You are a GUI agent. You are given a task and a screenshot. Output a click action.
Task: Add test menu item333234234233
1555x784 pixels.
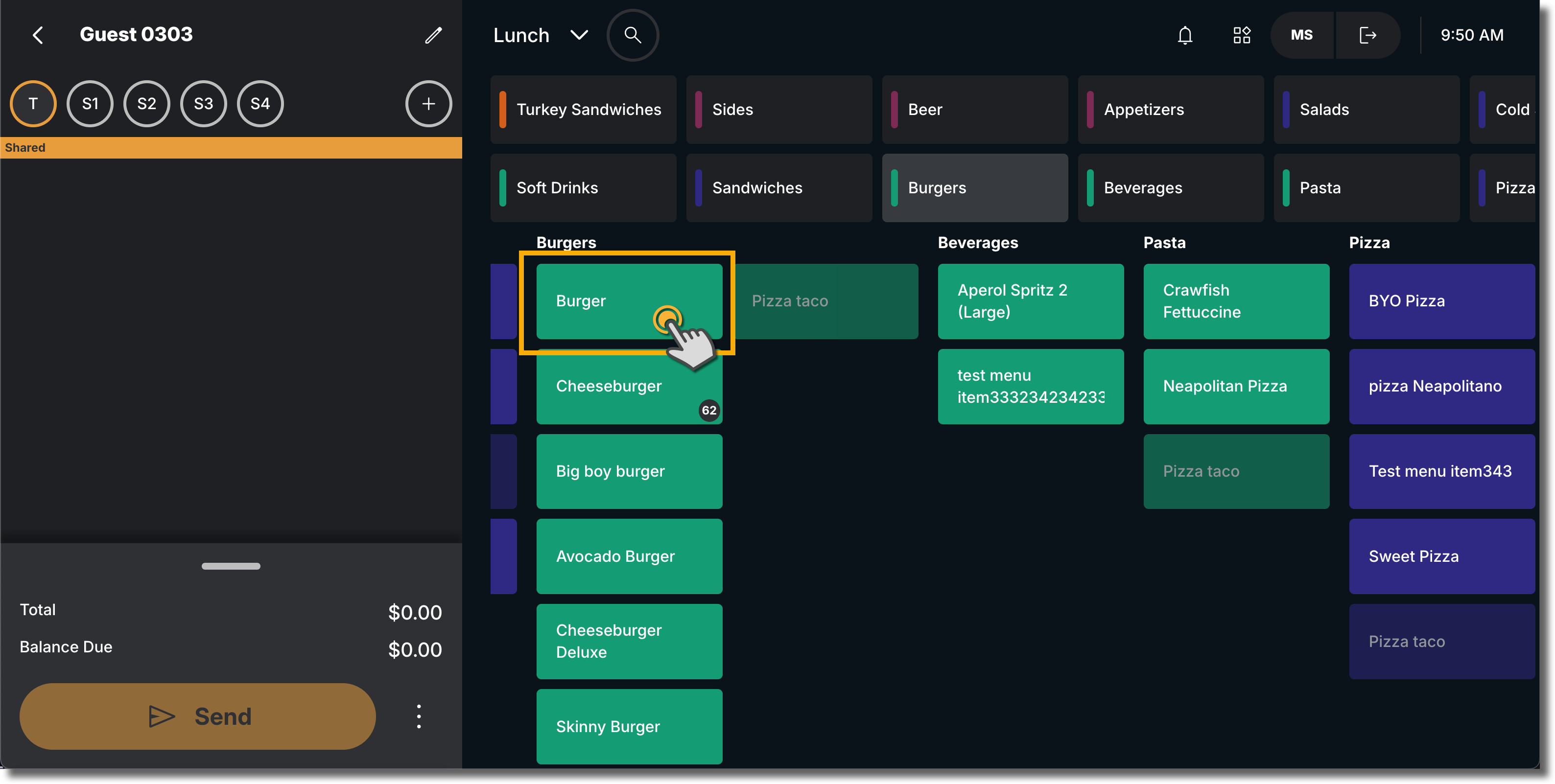(x=1031, y=386)
